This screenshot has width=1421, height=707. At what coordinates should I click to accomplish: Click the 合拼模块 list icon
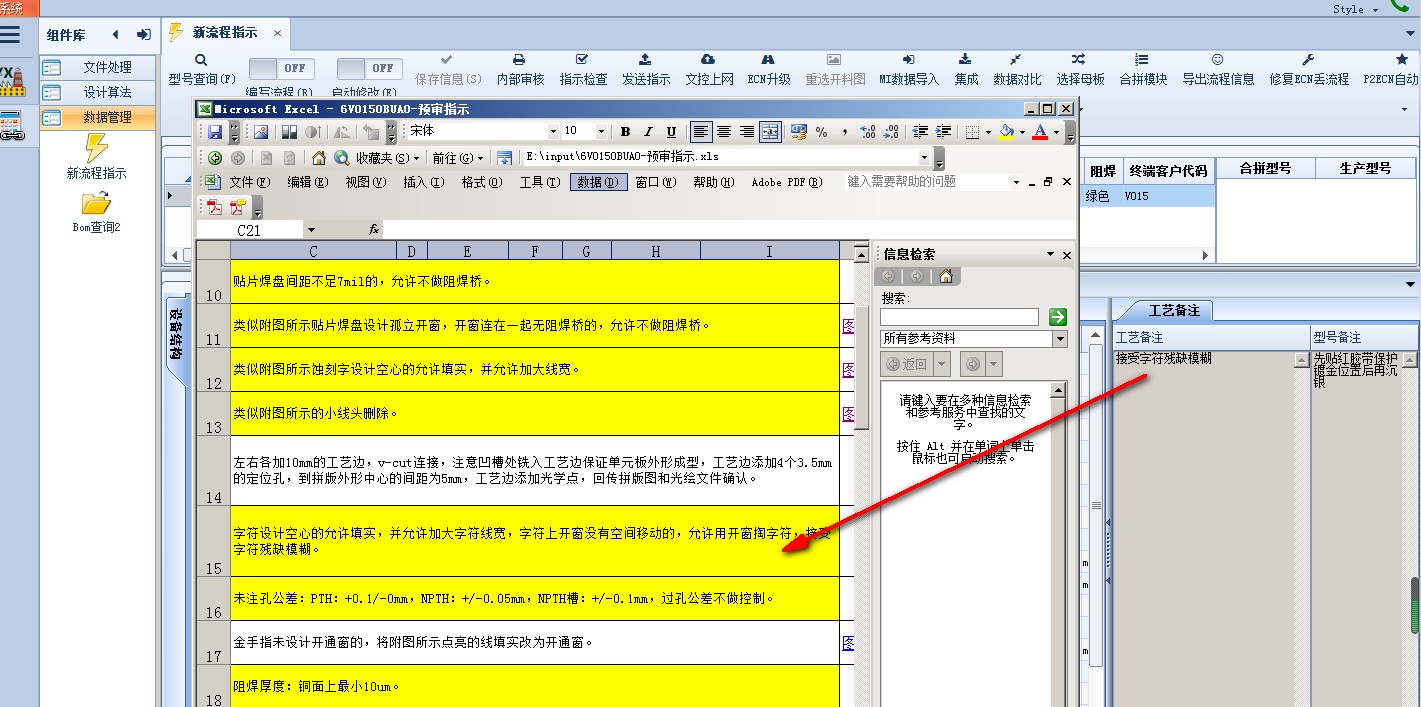1142,60
